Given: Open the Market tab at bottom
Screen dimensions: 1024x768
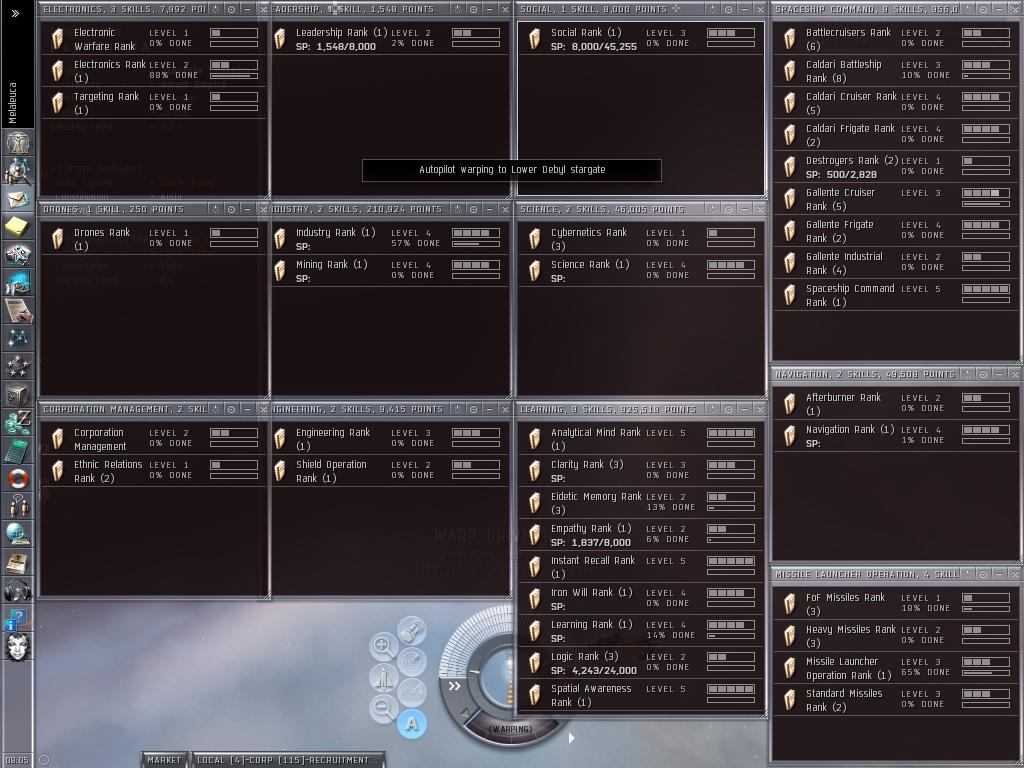Looking at the screenshot, I should click(164, 760).
